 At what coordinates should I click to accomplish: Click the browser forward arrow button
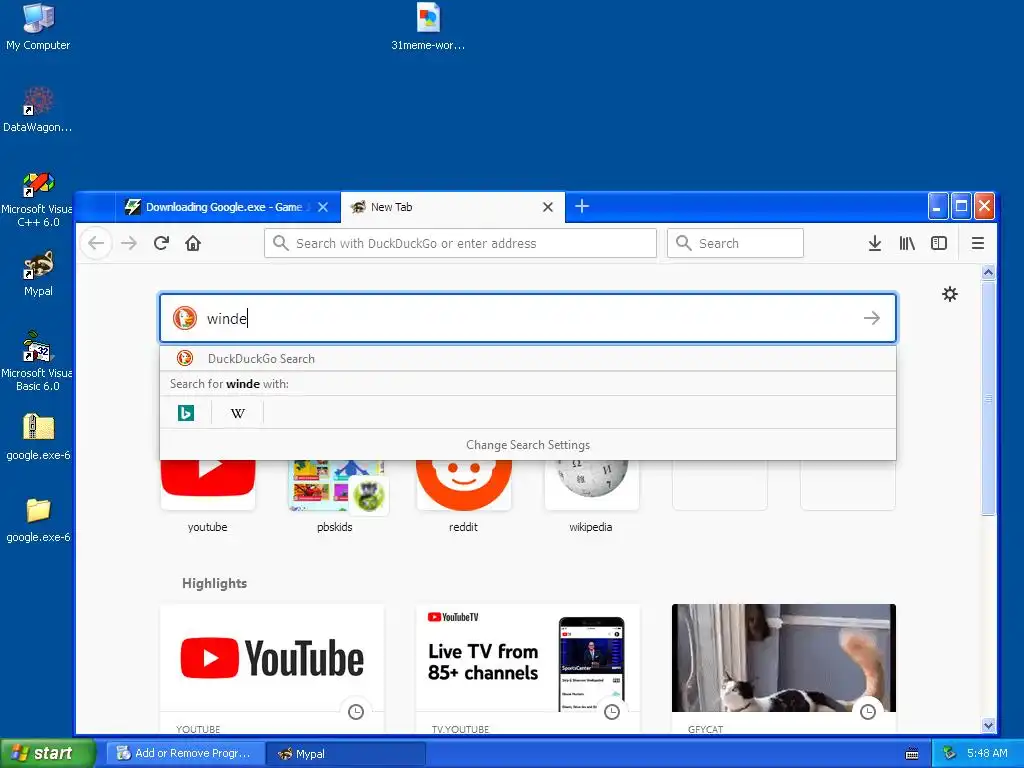tap(129, 244)
